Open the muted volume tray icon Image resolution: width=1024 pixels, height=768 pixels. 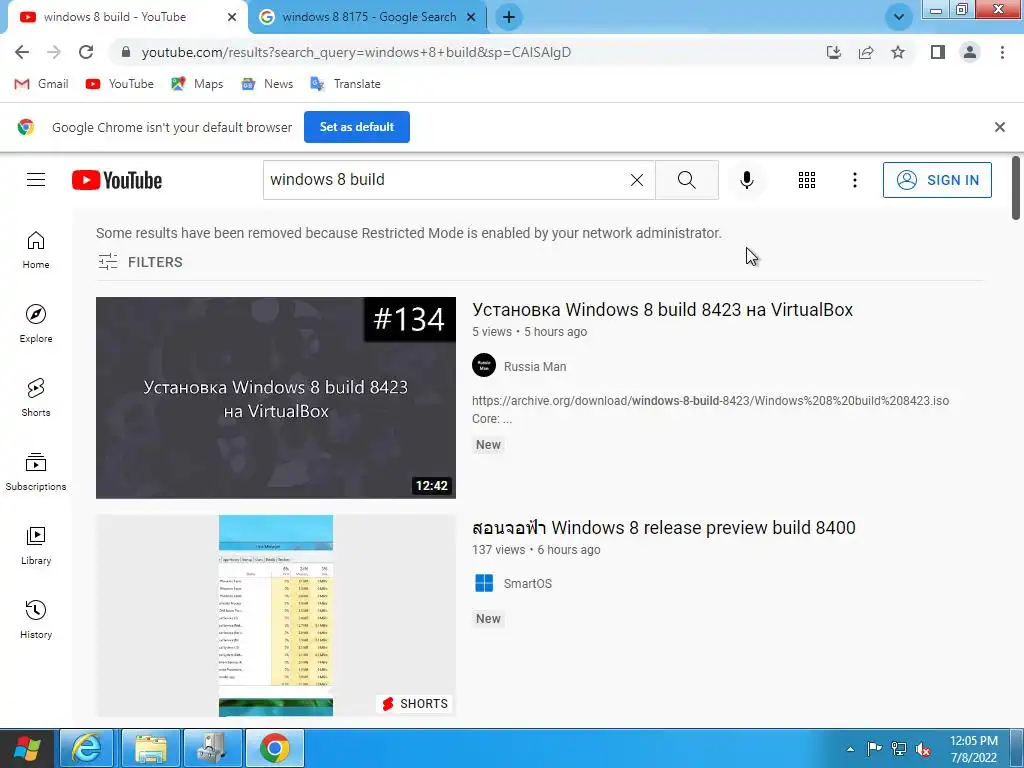point(923,749)
